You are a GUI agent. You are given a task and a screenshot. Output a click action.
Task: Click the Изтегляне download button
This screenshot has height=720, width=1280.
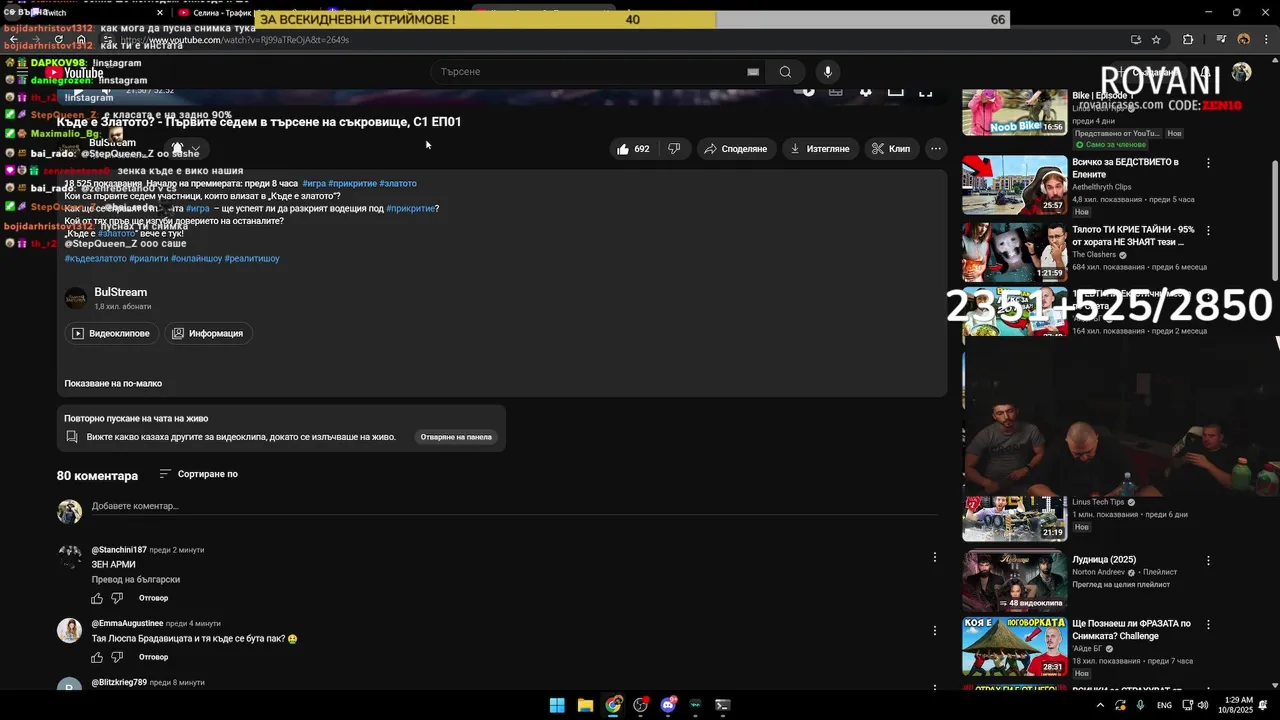pyautogui.click(x=820, y=149)
